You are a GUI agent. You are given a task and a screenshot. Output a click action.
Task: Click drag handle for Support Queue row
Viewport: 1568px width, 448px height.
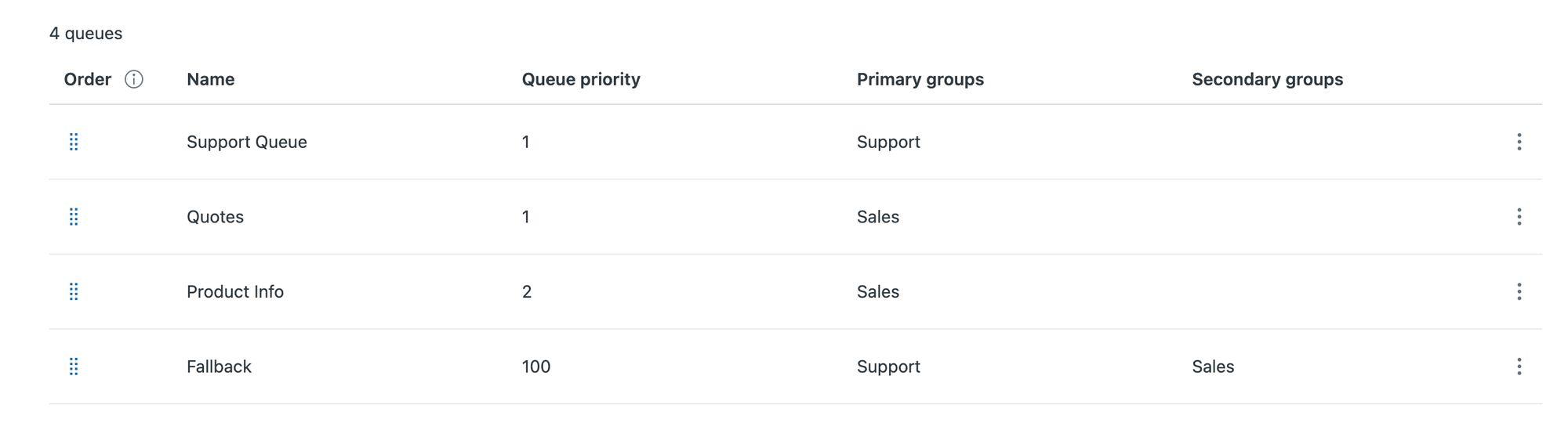tap(74, 142)
